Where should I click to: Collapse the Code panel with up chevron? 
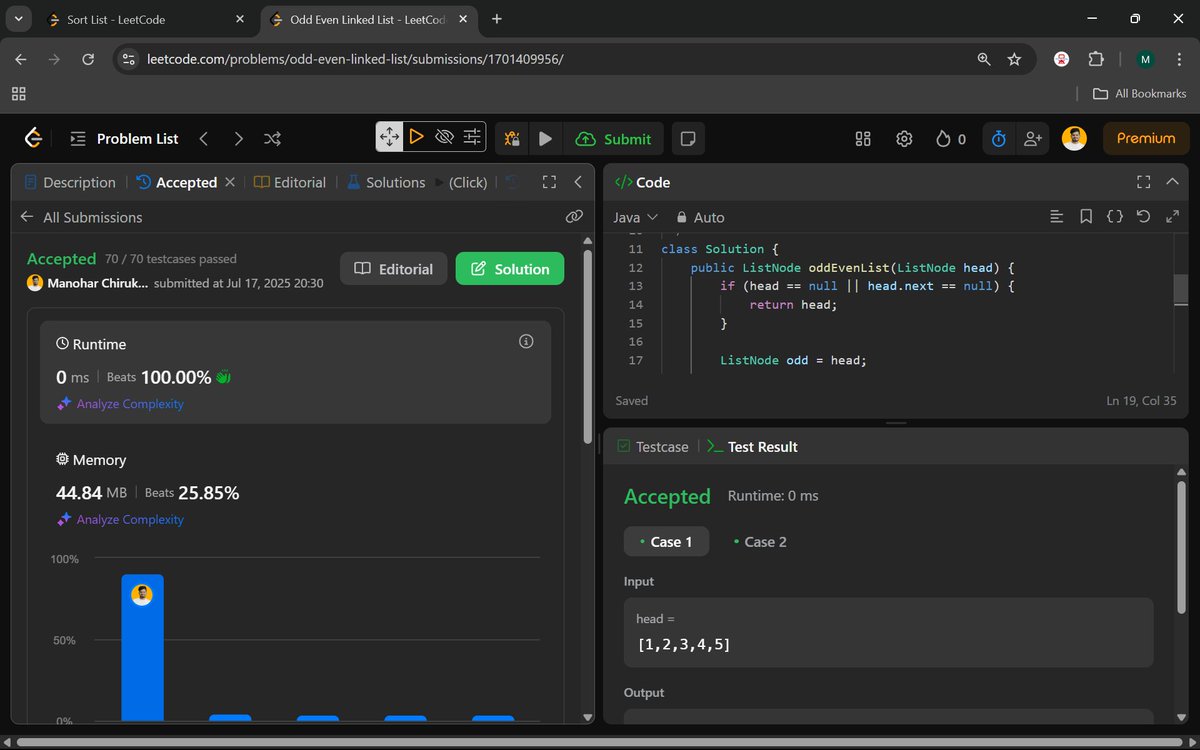1173,182
